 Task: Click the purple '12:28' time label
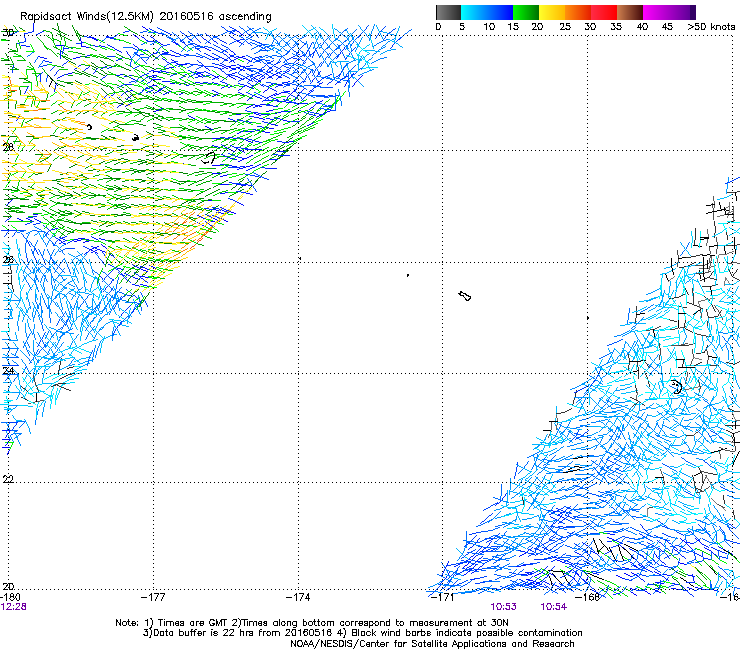point(13,607)
